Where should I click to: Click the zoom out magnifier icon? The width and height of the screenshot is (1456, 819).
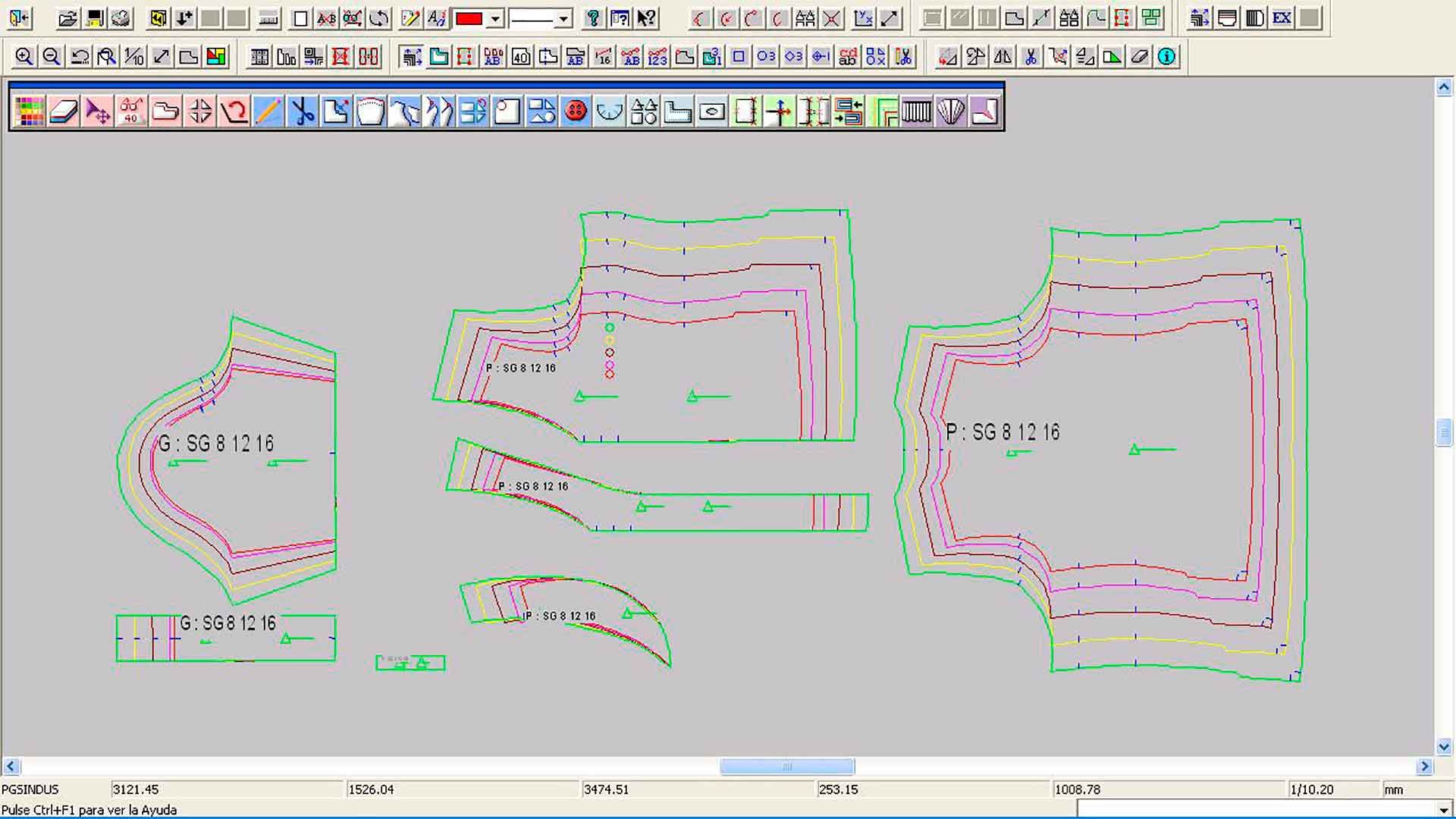(51, 57)
